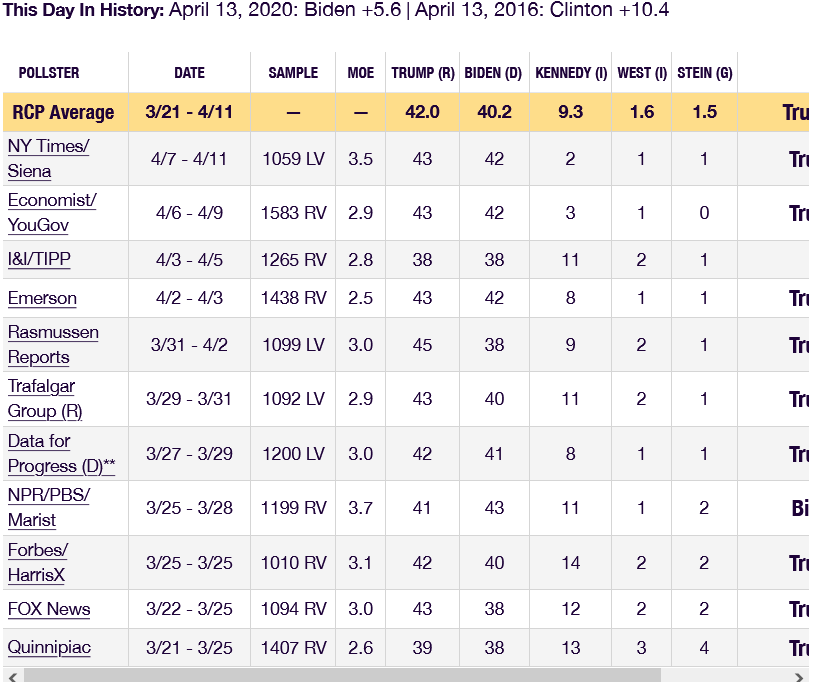This screenshot has height=682, width=833.
Task: Click Trafalgar date 3/29 - 3/31
Action: [x=189, y=399]
